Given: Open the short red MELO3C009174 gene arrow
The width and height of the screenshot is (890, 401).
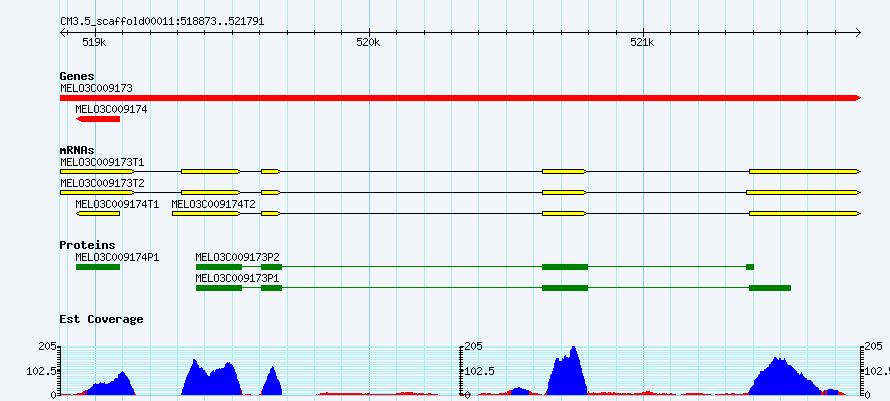Looking at the screenshot, I should 98,119.
